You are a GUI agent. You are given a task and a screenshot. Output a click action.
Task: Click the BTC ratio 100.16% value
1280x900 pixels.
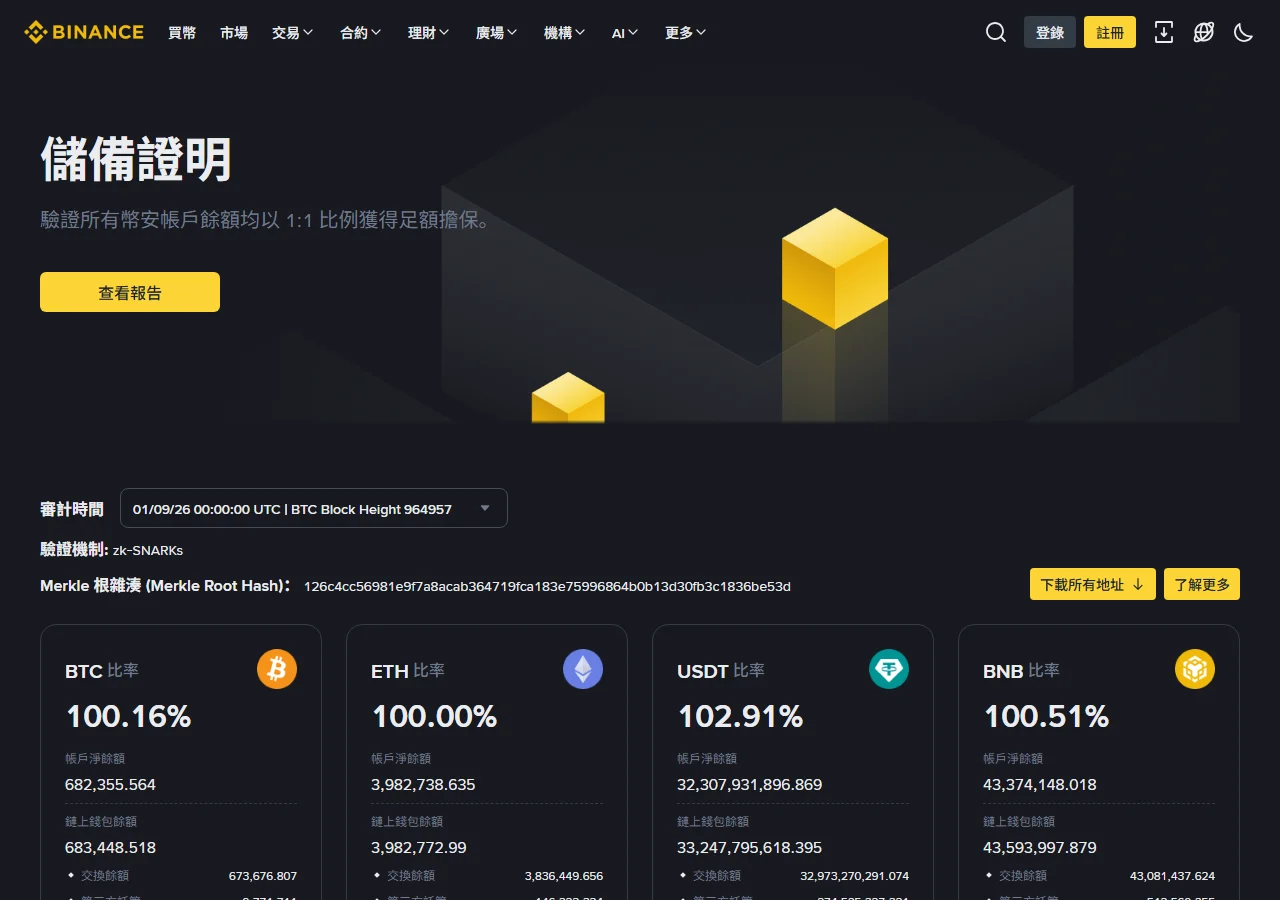(128, 716)
